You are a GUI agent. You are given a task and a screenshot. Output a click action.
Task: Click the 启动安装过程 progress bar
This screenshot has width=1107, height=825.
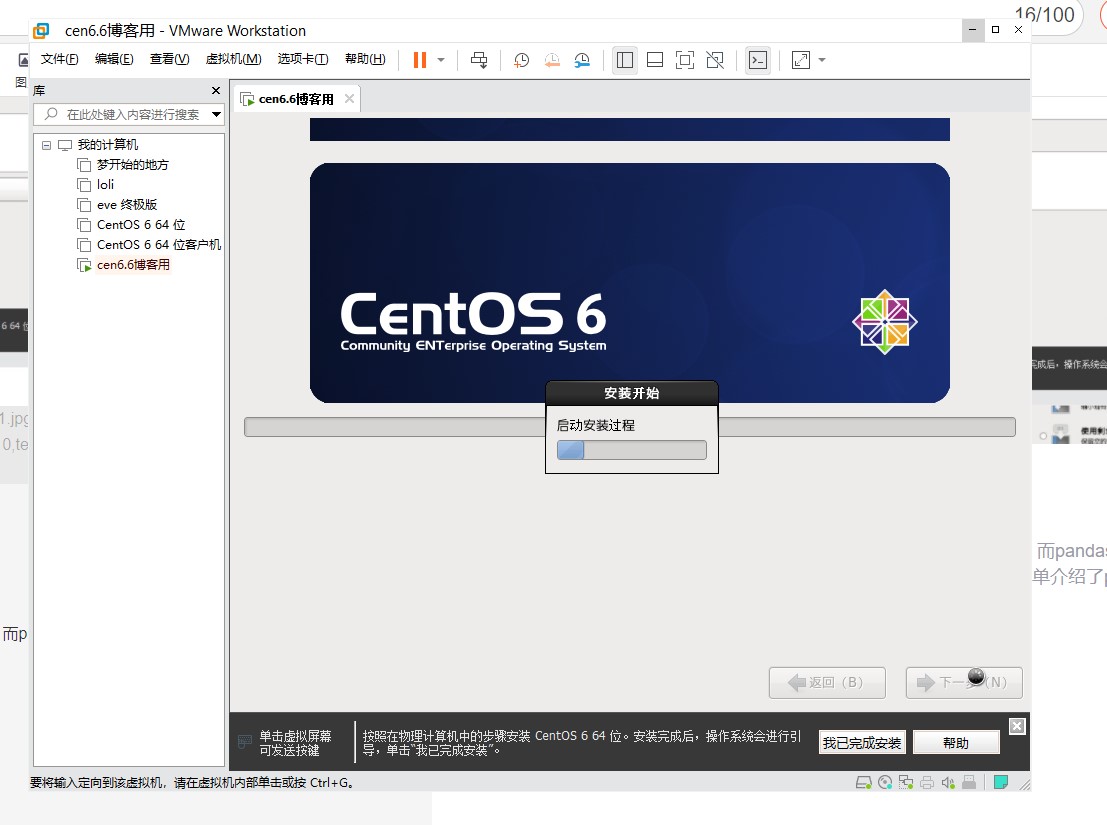coord(632,450)
